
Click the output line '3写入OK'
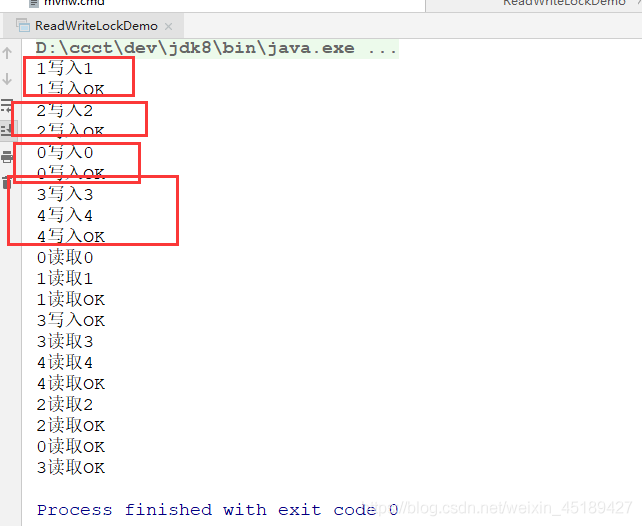pos(70,321)
